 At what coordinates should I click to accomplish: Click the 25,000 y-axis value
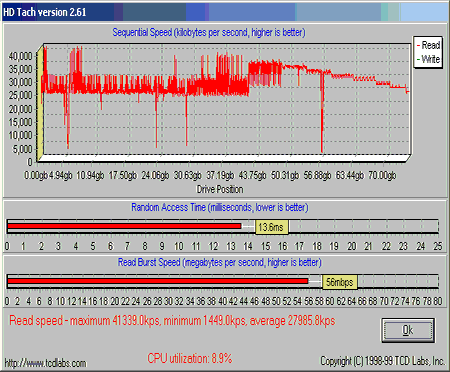click(x=20, y=96)
